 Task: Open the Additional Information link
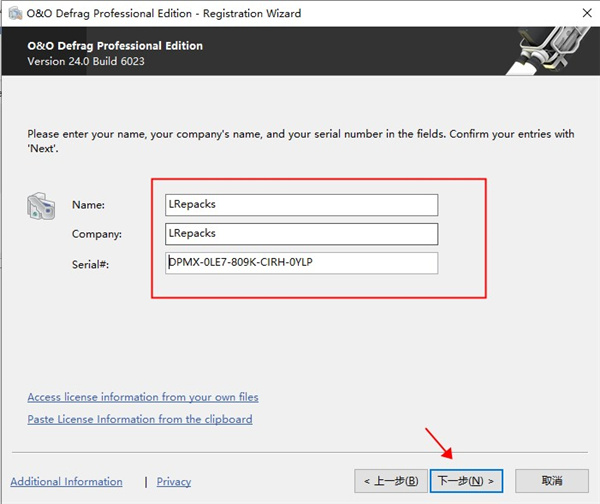67,481
